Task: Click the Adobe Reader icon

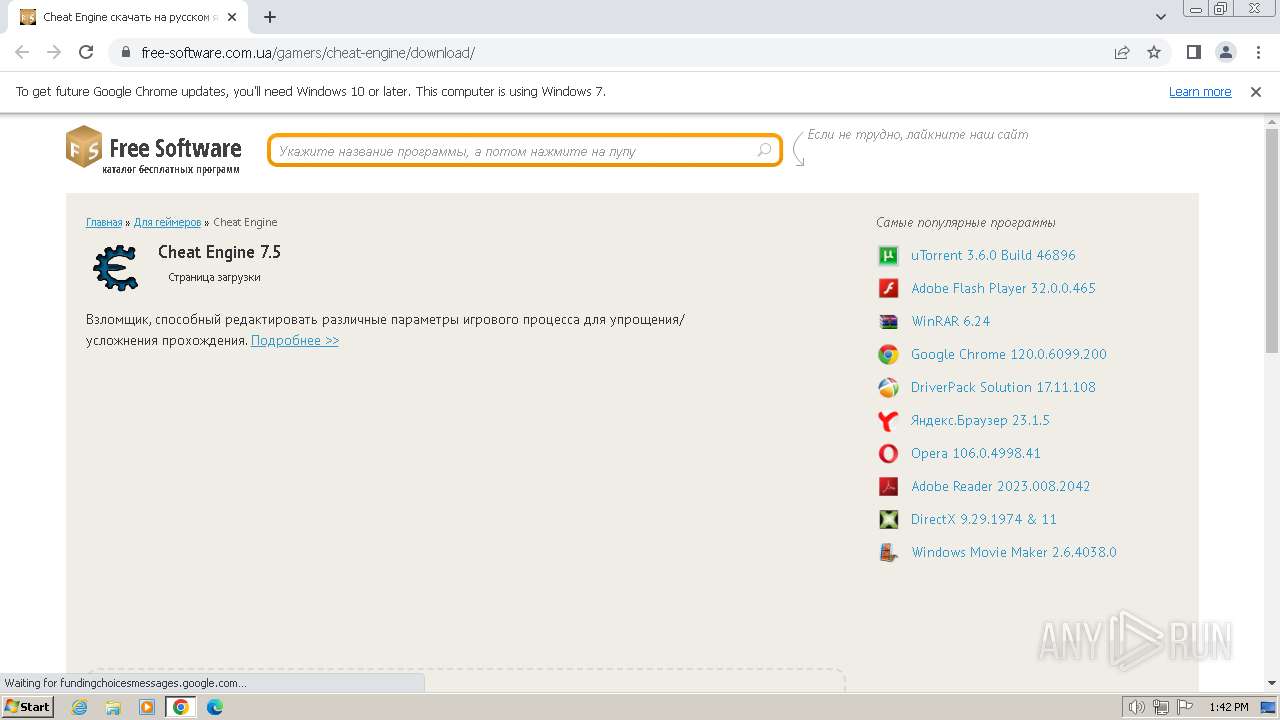Action: (x=888, y=486)
